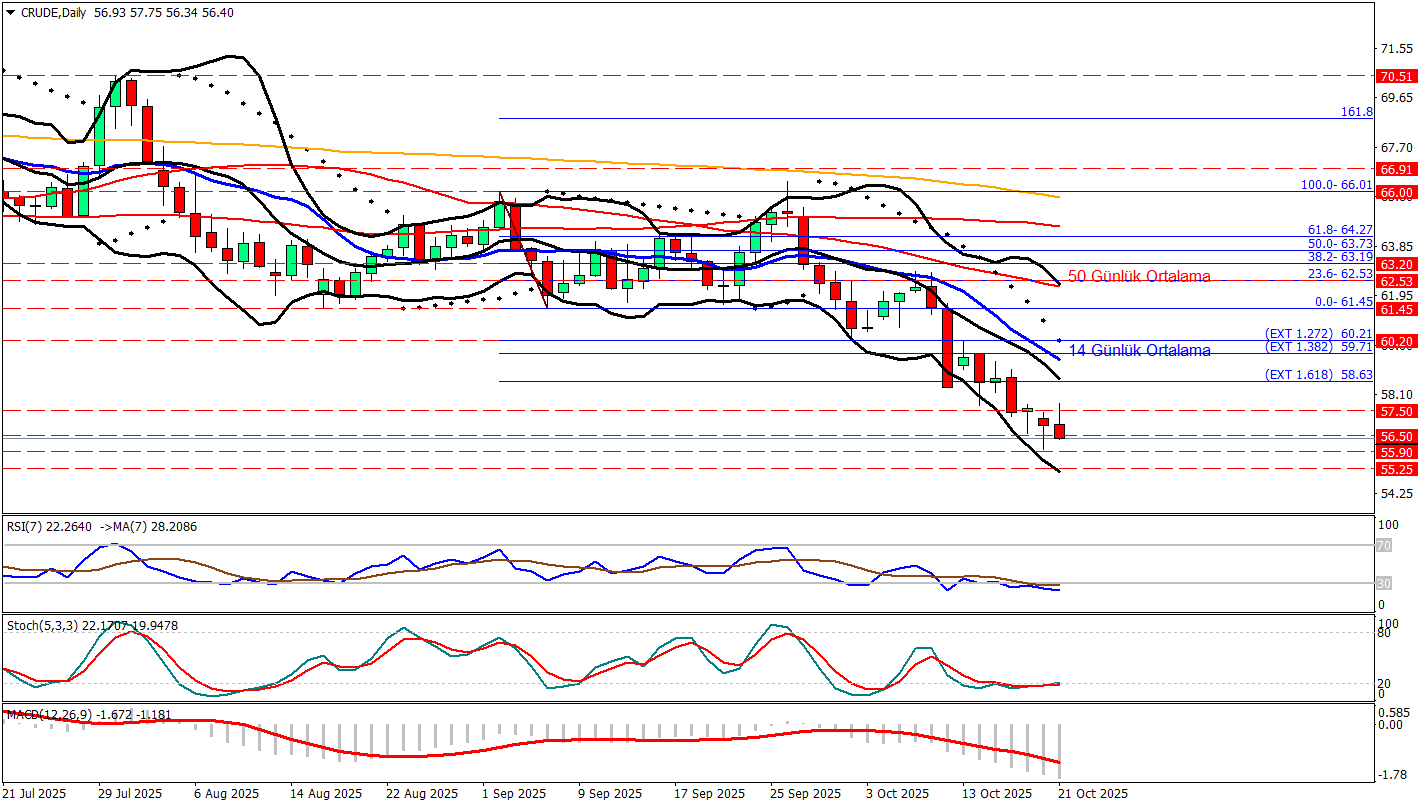This screenshot has width=1424, height=806.
Task: Click the red 66.00 price level tag
Action: point(1395,192)
